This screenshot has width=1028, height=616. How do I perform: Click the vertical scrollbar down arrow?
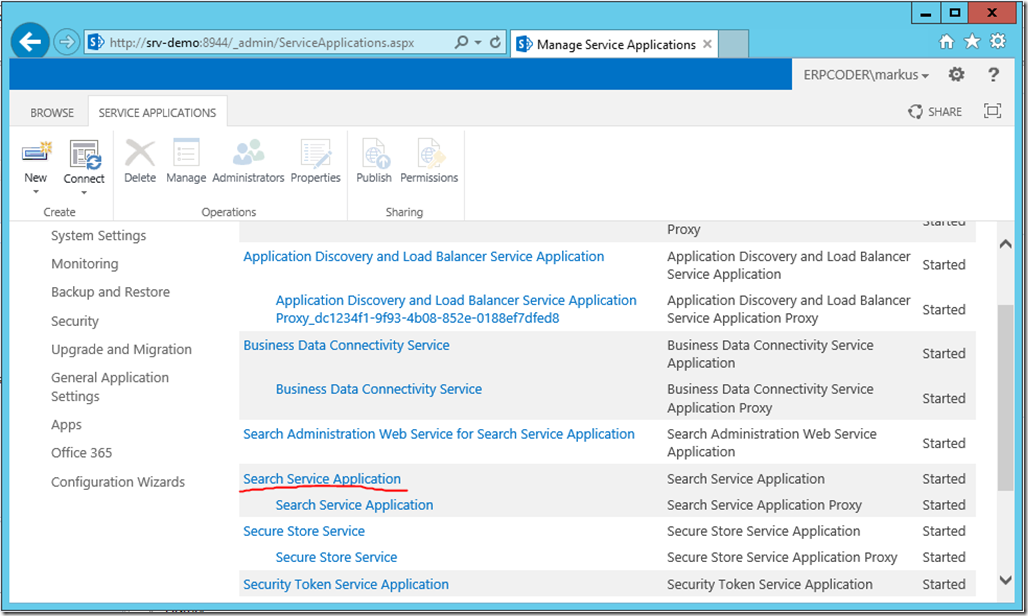[1006, 579]
